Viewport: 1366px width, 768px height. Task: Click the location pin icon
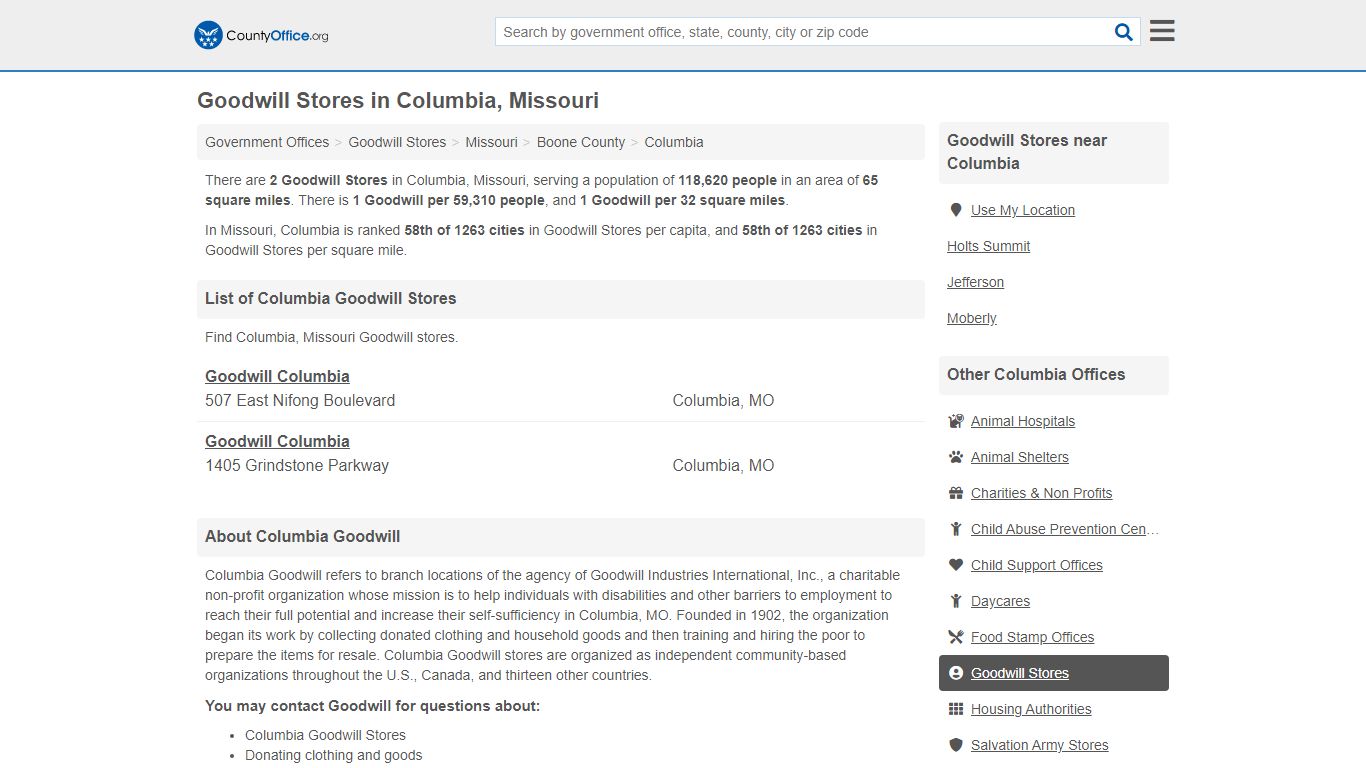[x=956, y=210]
